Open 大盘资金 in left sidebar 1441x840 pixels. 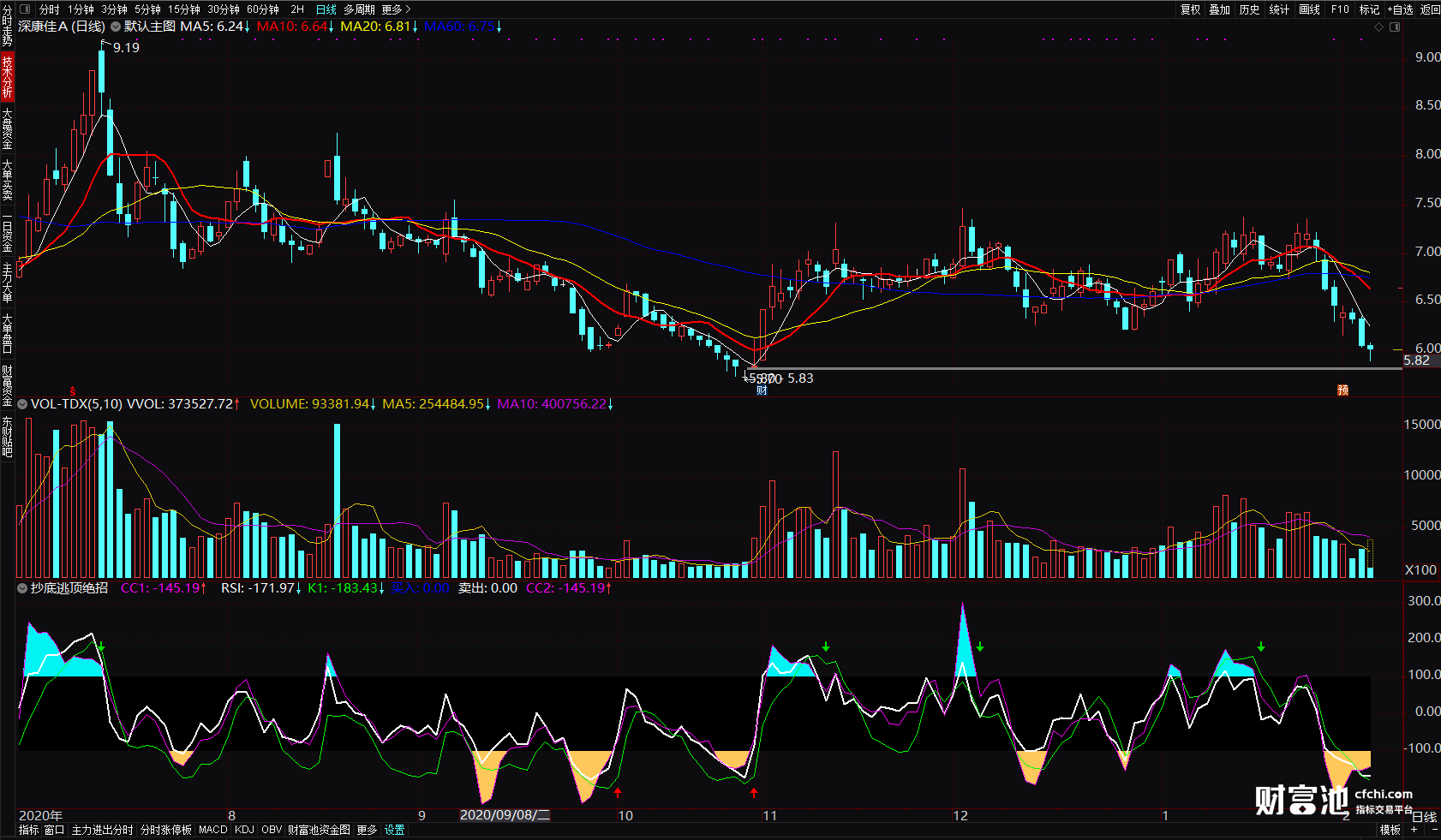click(x=7, y=128)
